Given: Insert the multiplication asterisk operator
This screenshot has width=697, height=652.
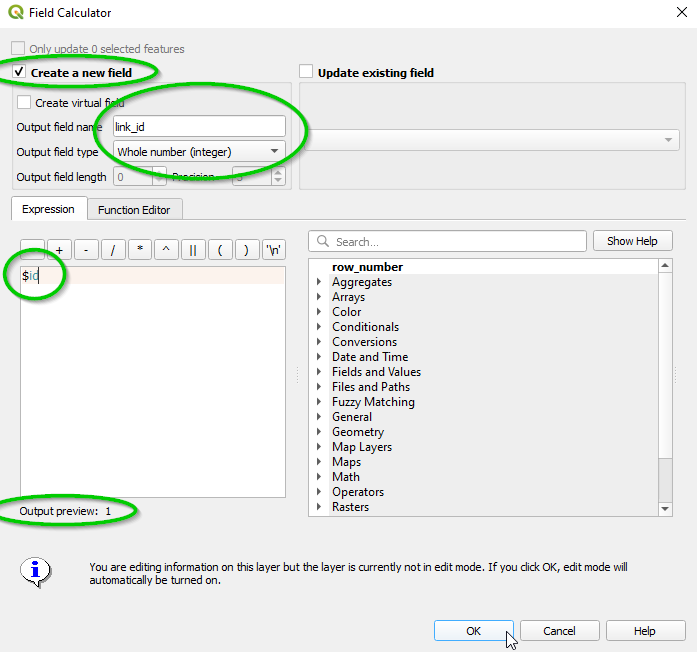Looking at the screenshot, I should [x=141, y=250].
